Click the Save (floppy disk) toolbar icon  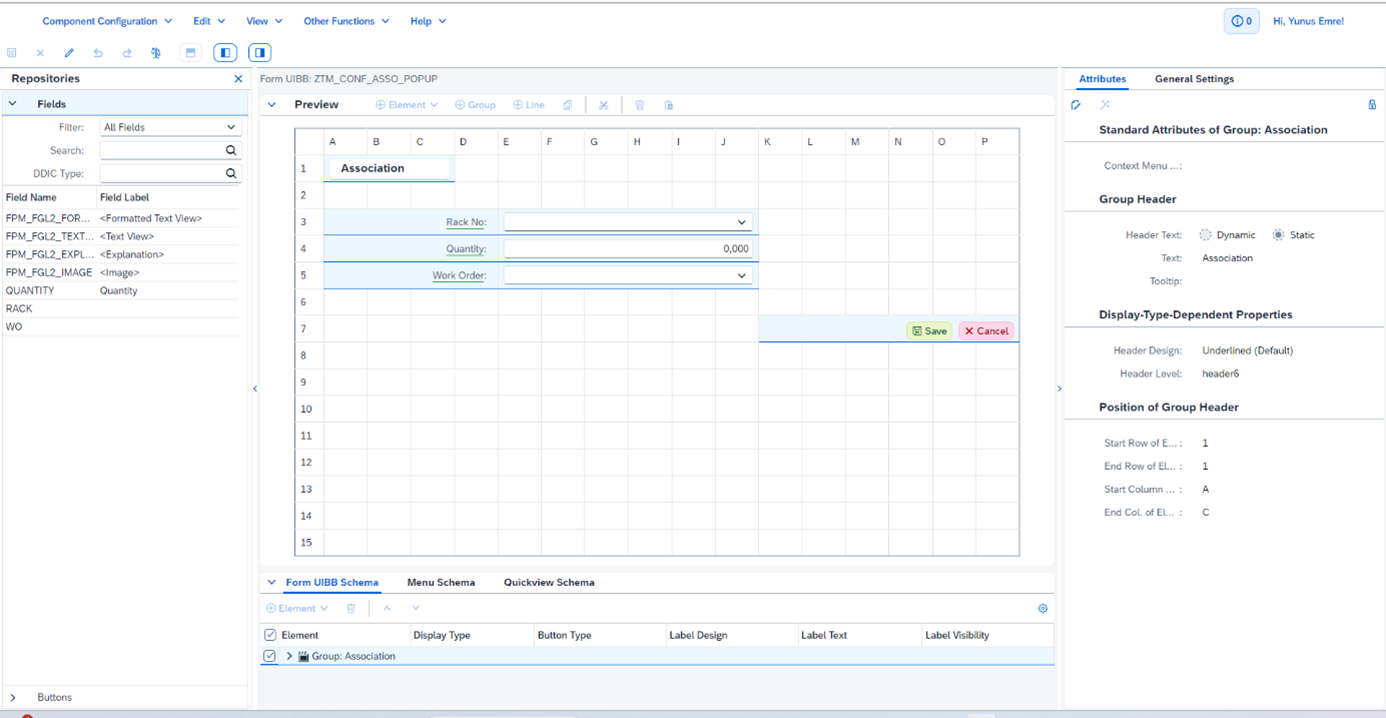pos(11,52)
